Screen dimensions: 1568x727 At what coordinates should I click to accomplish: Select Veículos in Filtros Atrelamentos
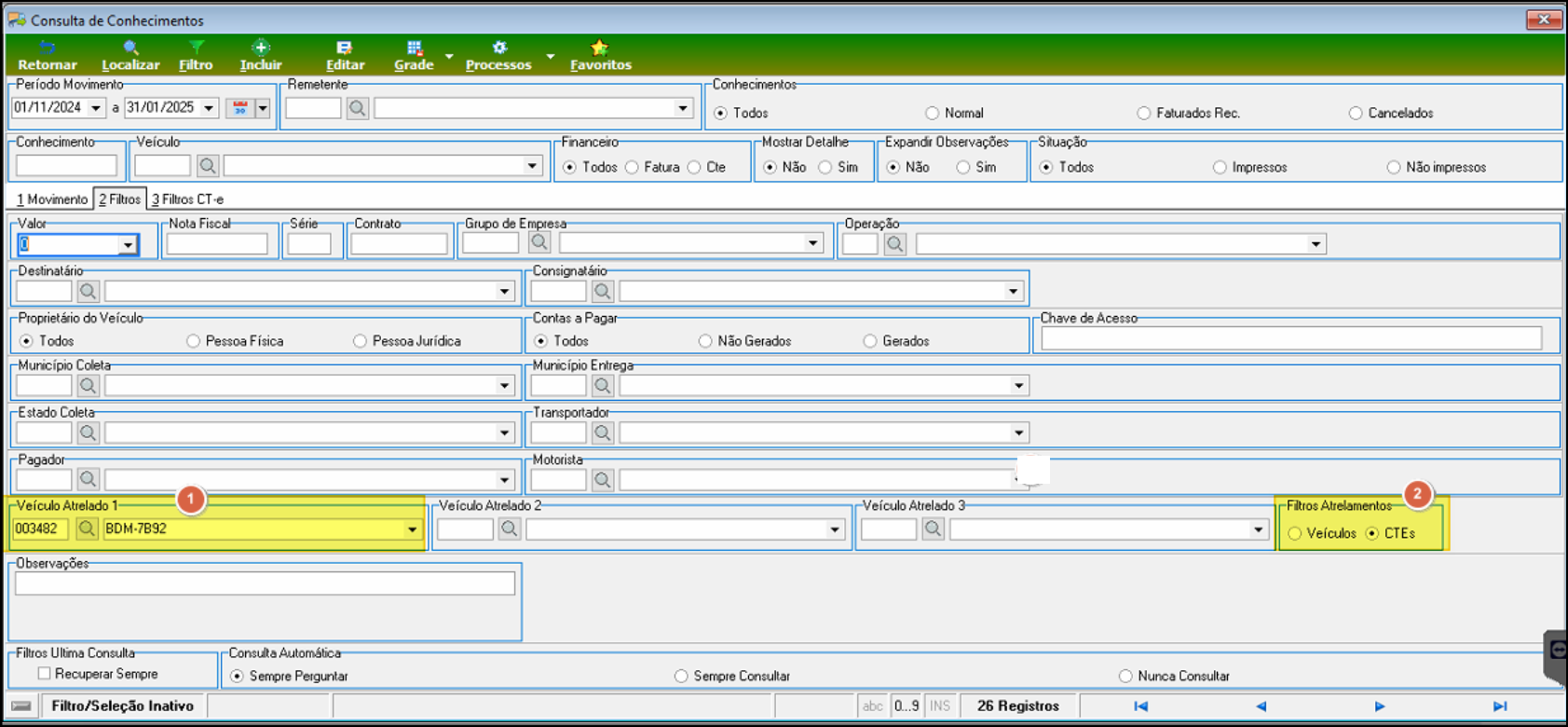coord(1295,533)
